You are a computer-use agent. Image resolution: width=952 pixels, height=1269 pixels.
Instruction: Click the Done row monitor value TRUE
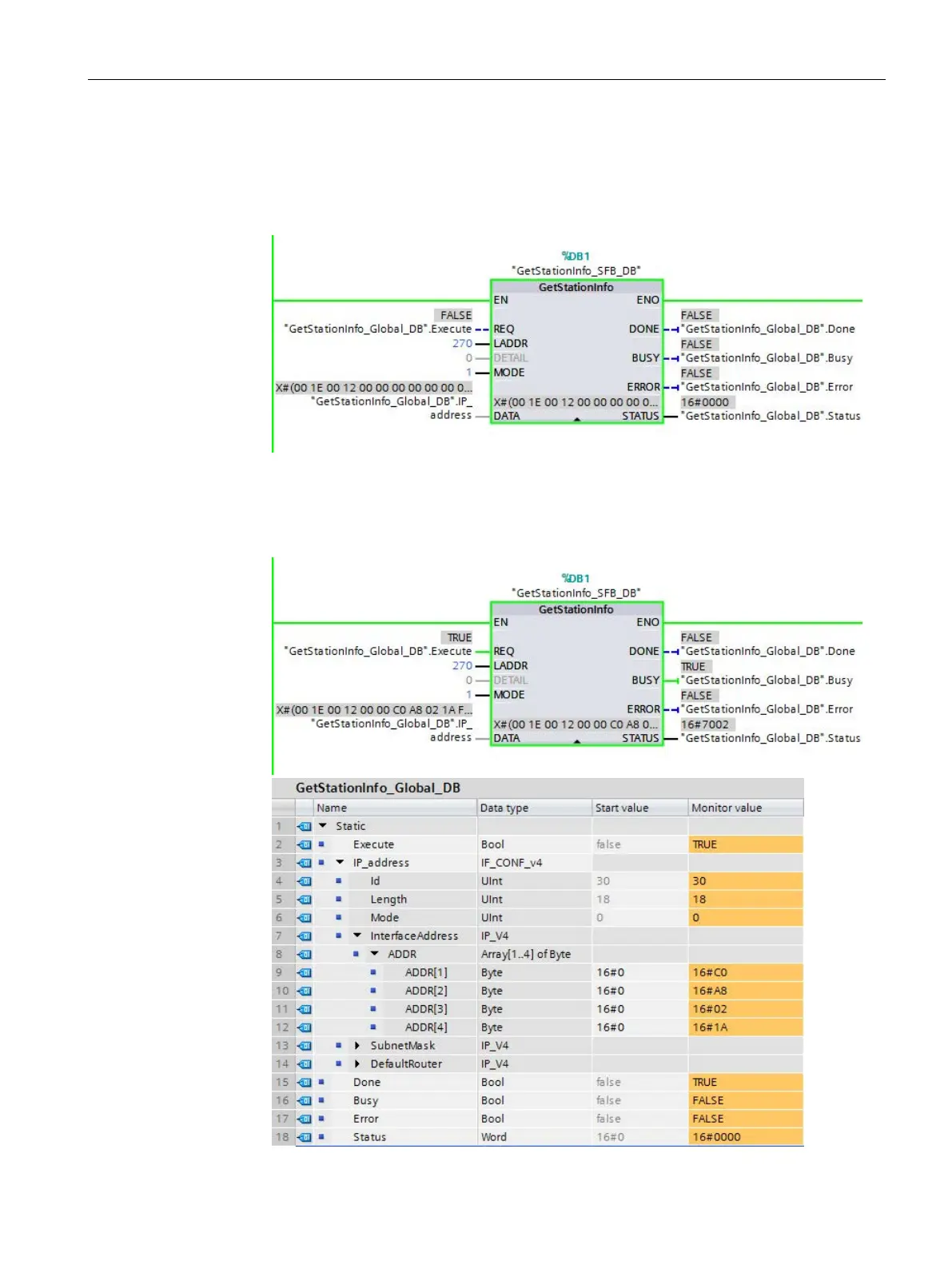click(746, 1082)
